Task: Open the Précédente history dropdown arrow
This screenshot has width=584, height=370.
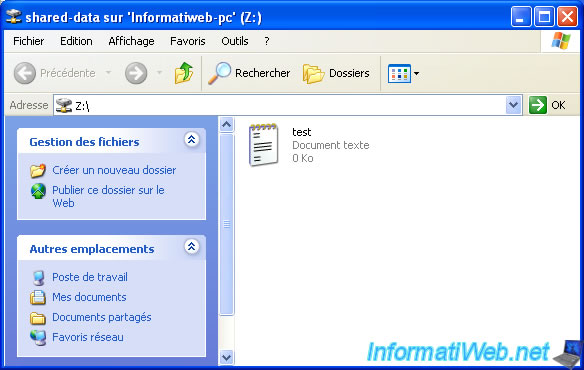Action: 108,73
